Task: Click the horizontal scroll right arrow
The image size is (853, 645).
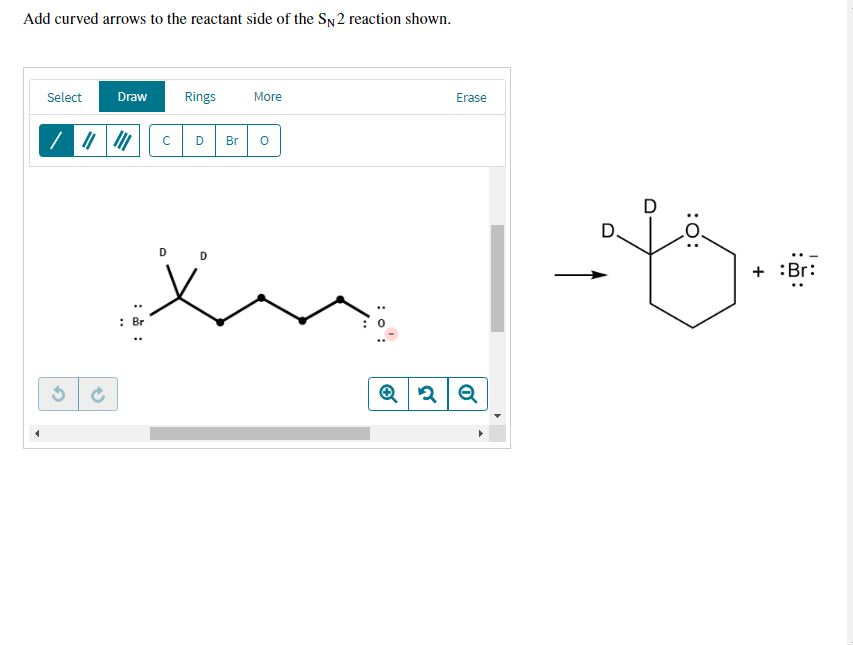Action: tap(481, 433)
